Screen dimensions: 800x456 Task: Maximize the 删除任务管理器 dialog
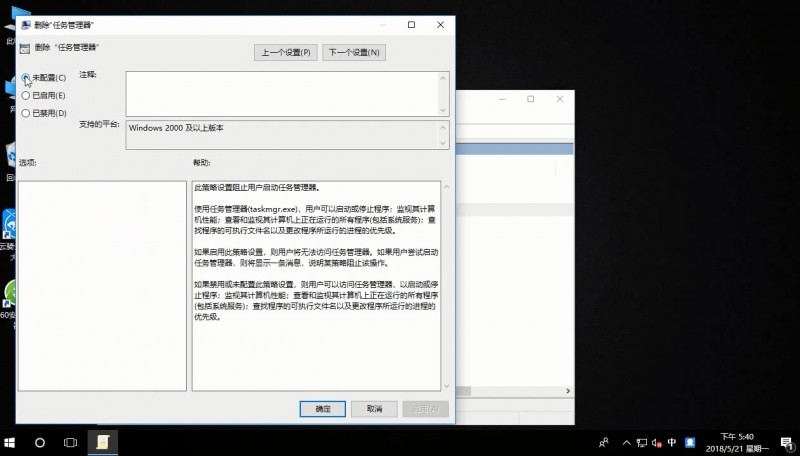click(x=411, y=24)
